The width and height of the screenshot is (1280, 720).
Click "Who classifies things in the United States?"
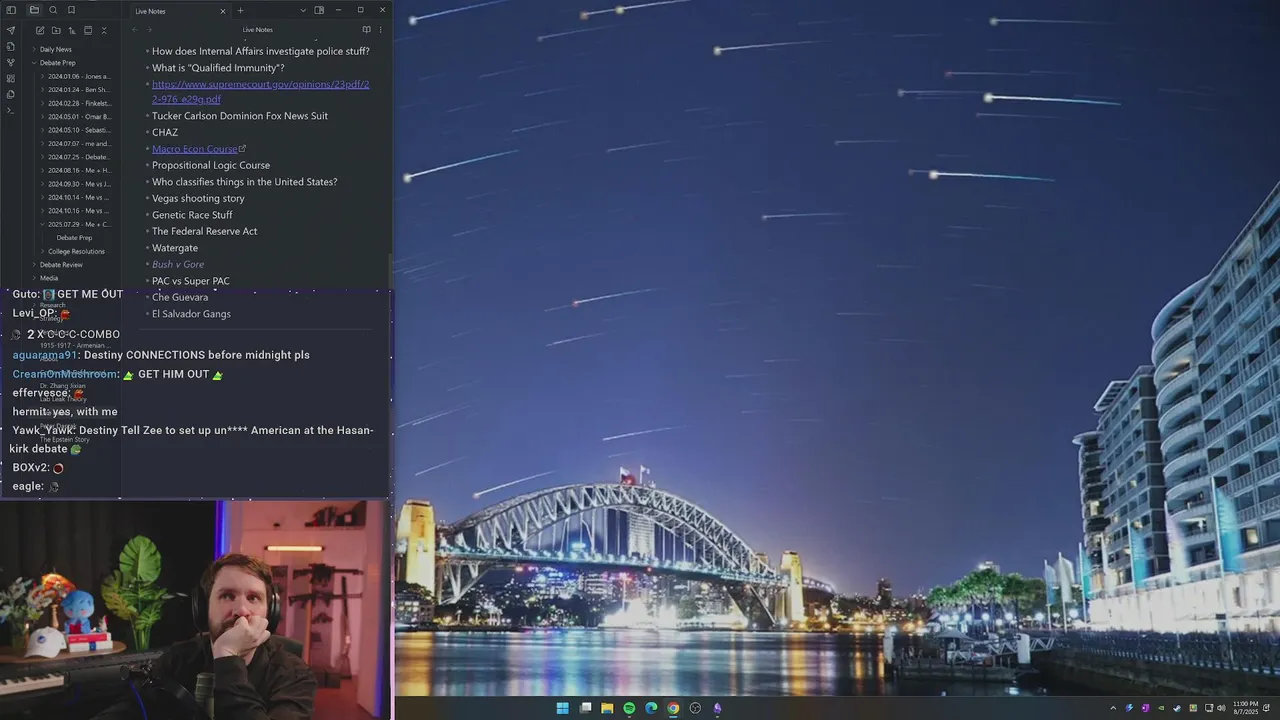(245, 182)
